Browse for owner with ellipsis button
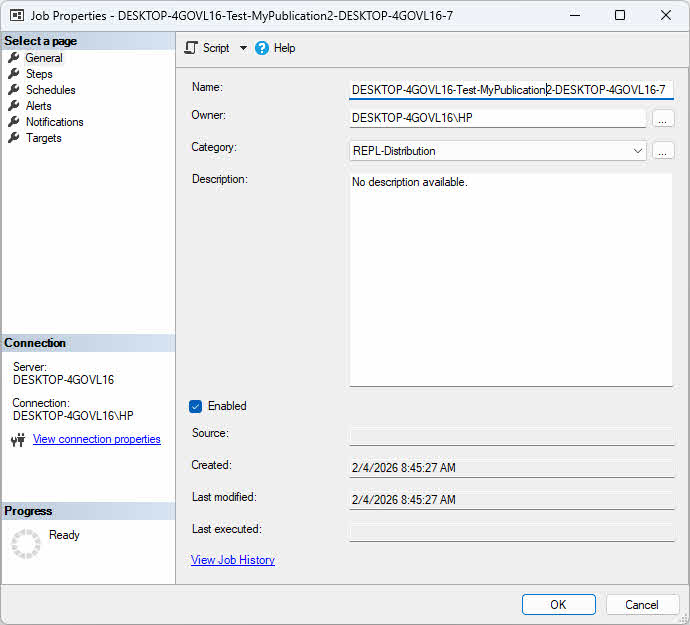 [x=663, y=118]
